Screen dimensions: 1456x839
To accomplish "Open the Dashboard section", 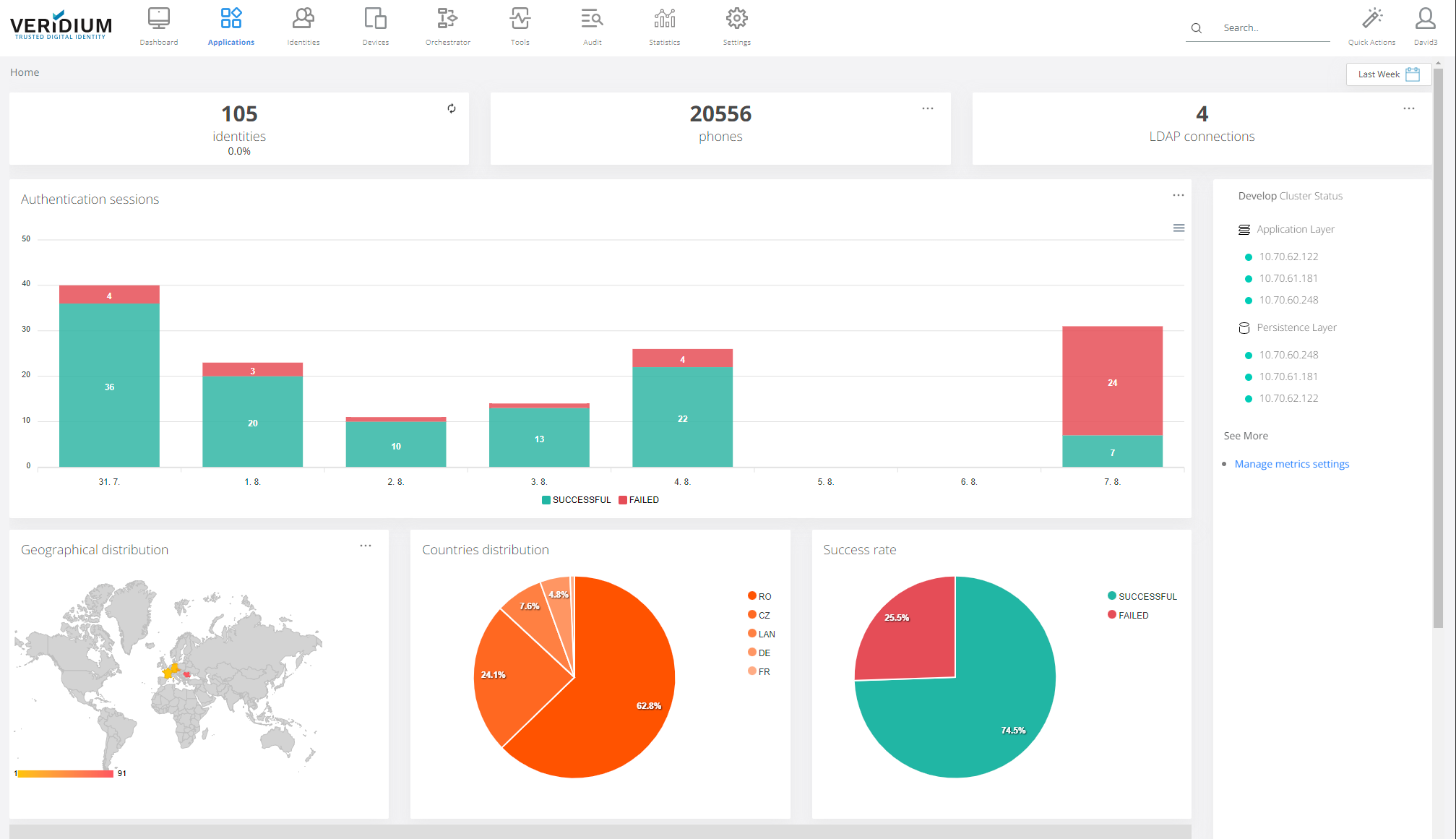I will pyautogui.click(x=158, y=25).
